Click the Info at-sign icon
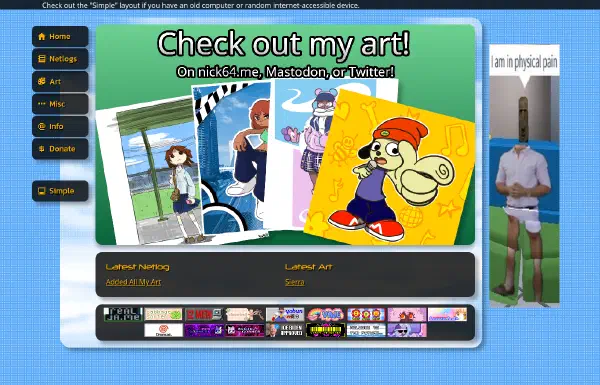This screenshot has height=385, width=600. pyautogui.click(x=42, y=126)
